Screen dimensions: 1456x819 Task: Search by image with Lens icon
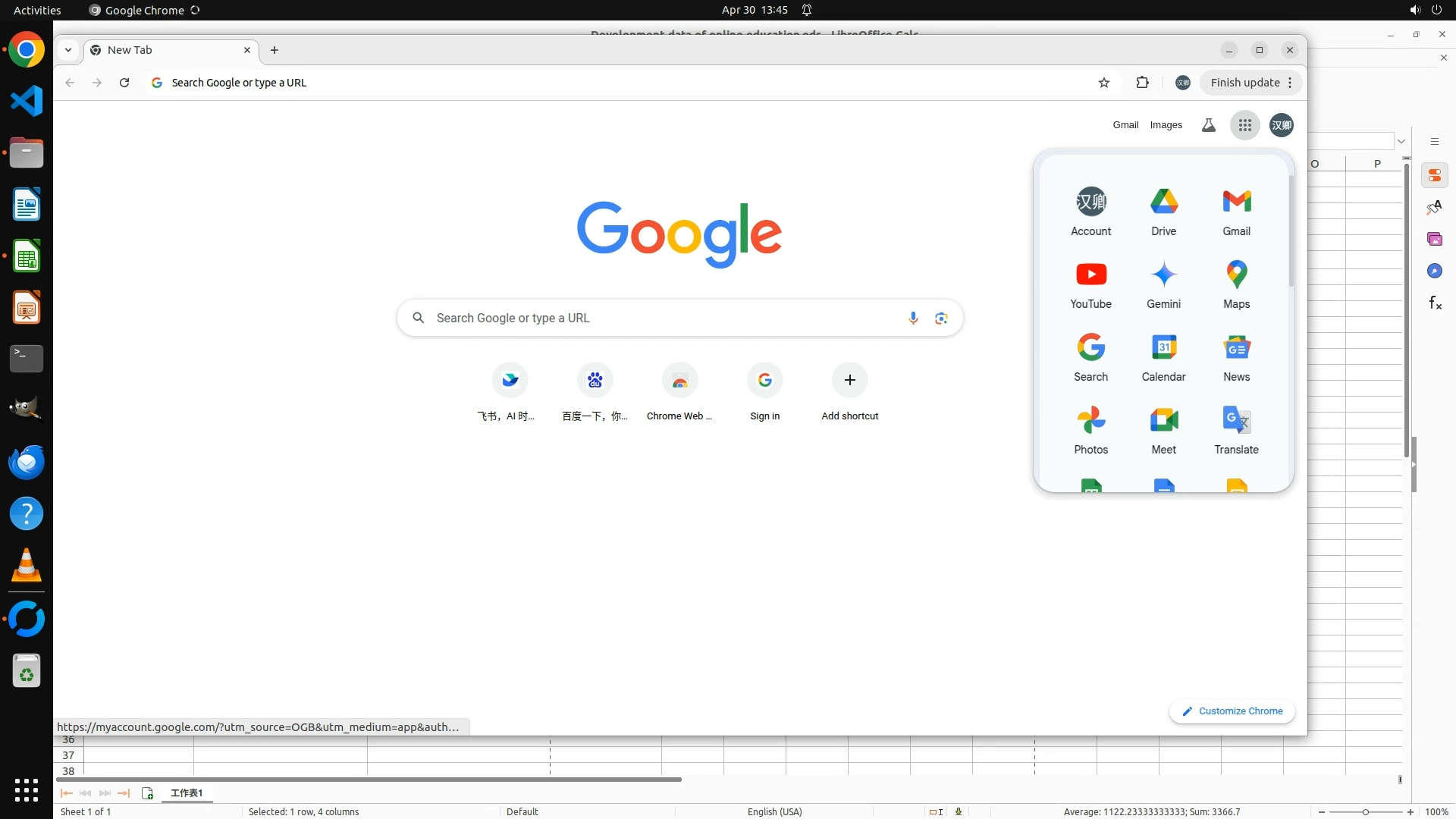[941, 318]
